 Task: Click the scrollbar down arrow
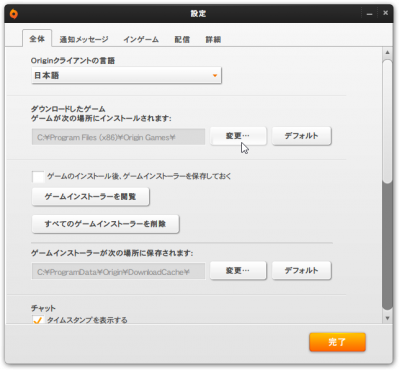(x=387, y=318)
